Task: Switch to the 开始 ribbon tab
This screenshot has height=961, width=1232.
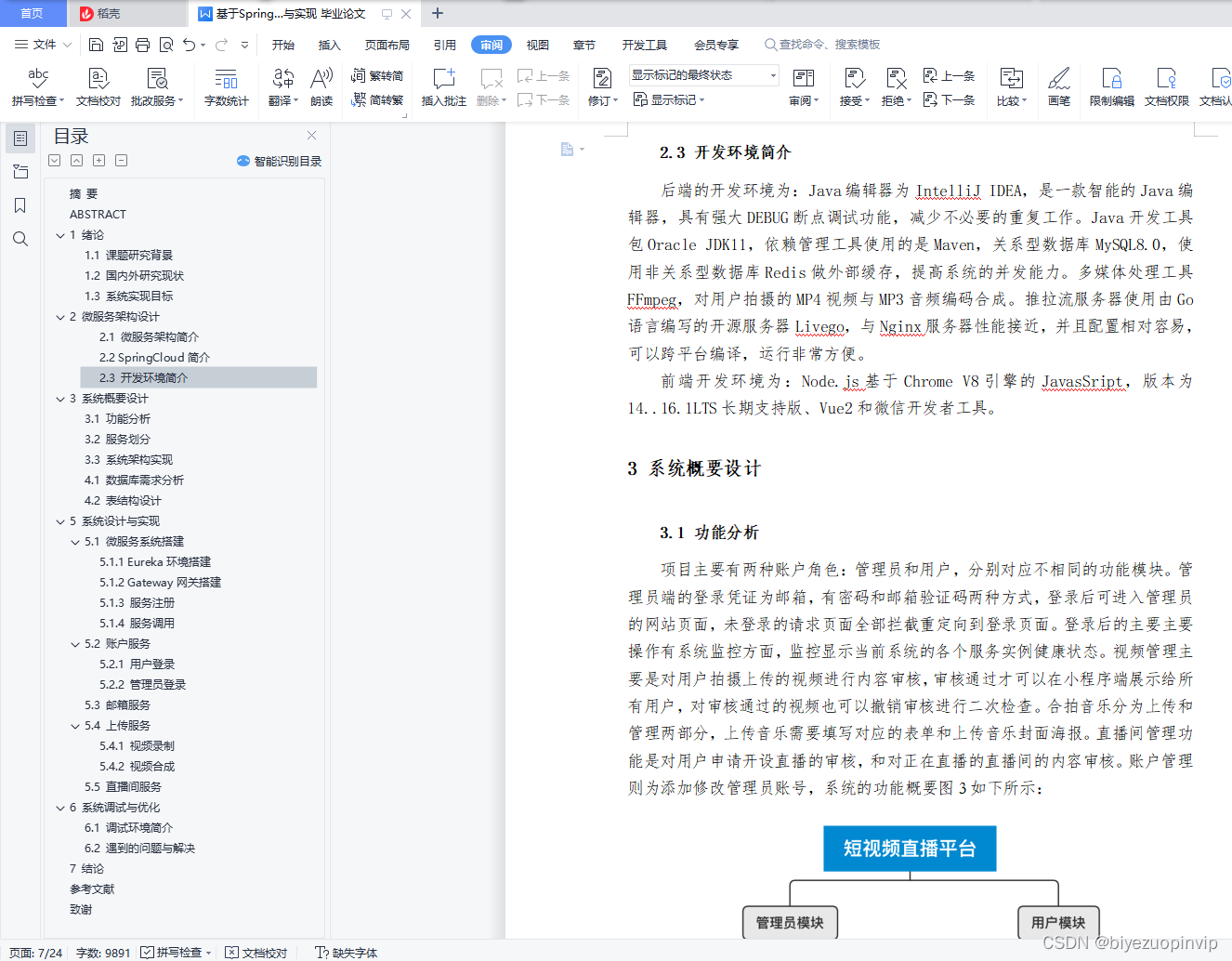Action: pyautogui.click(x=283, y=45)
